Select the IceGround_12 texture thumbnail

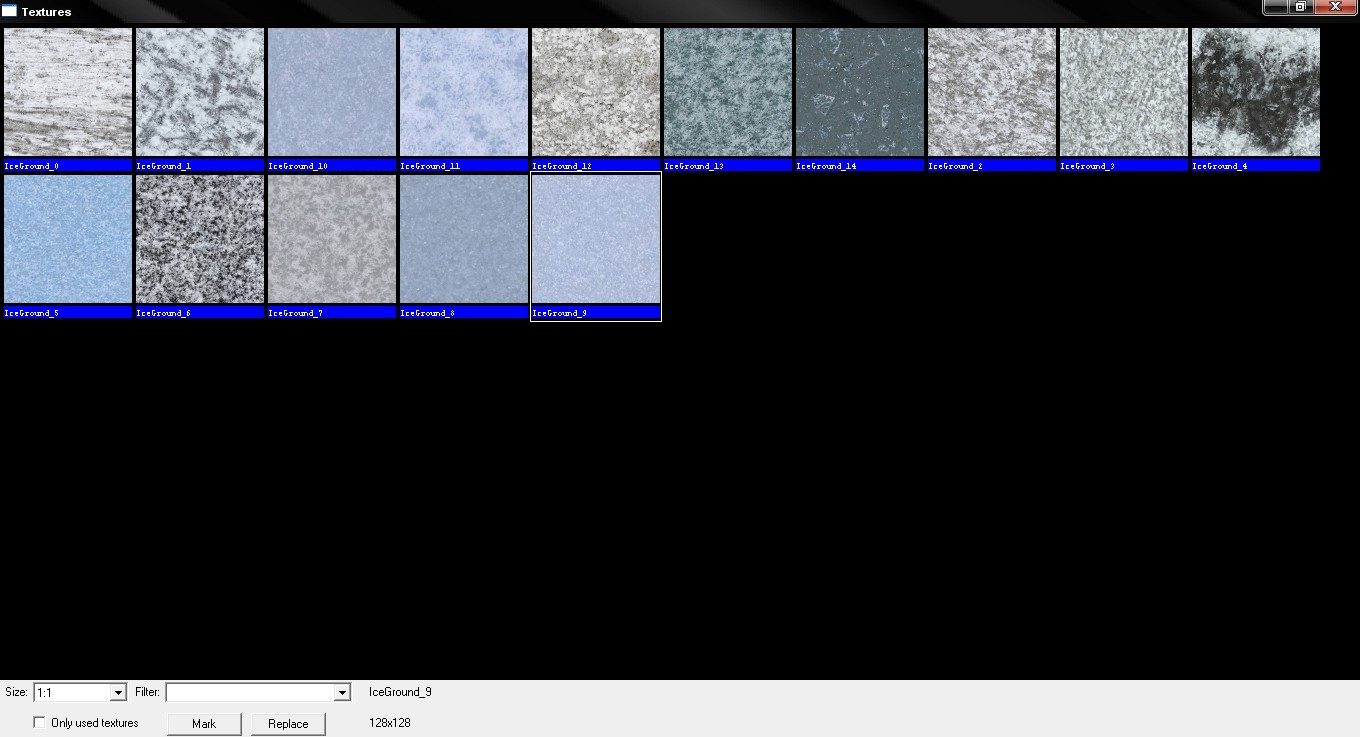pos(596,92)
